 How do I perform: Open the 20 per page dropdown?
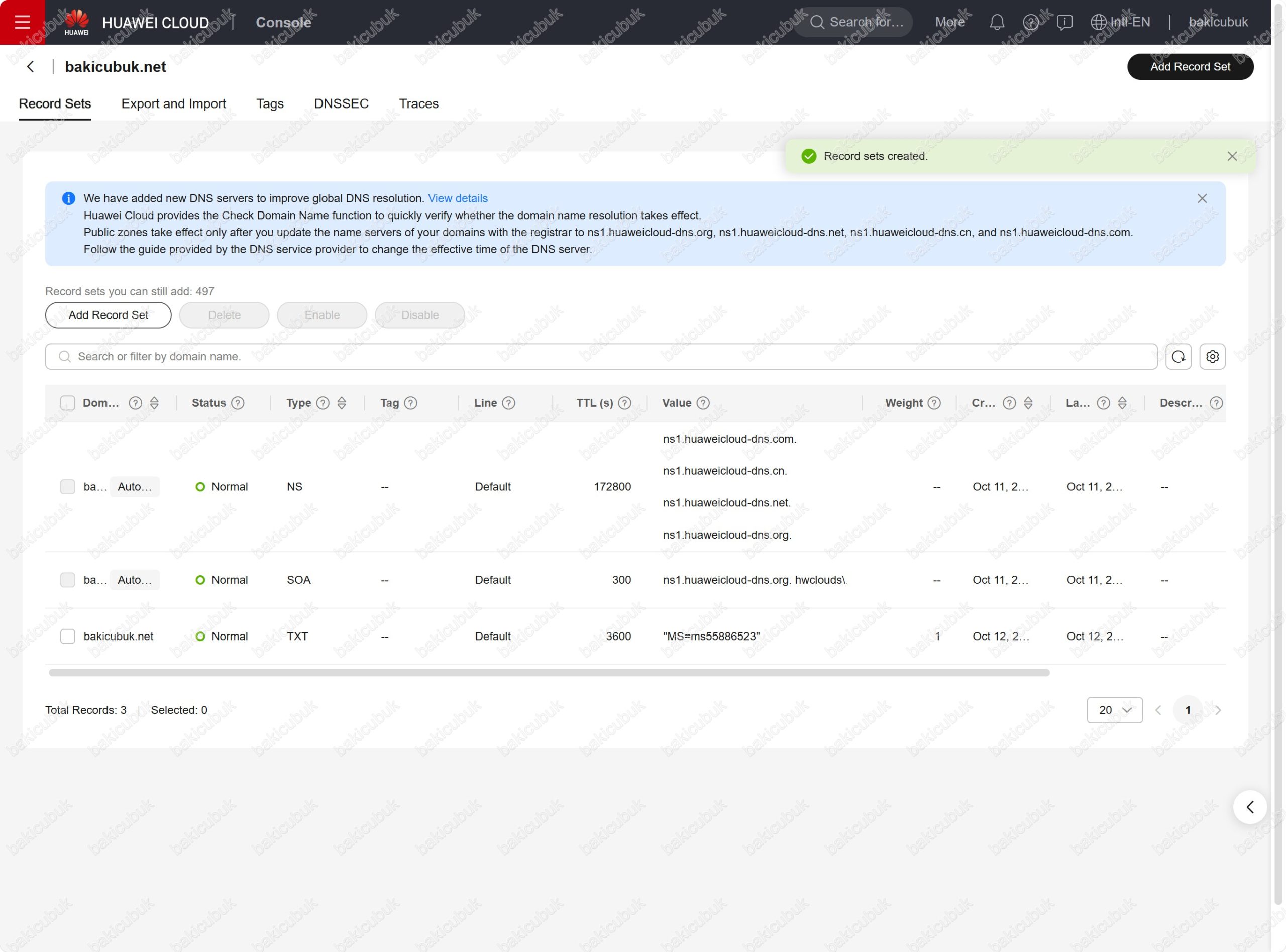[x=1114, y=710]
